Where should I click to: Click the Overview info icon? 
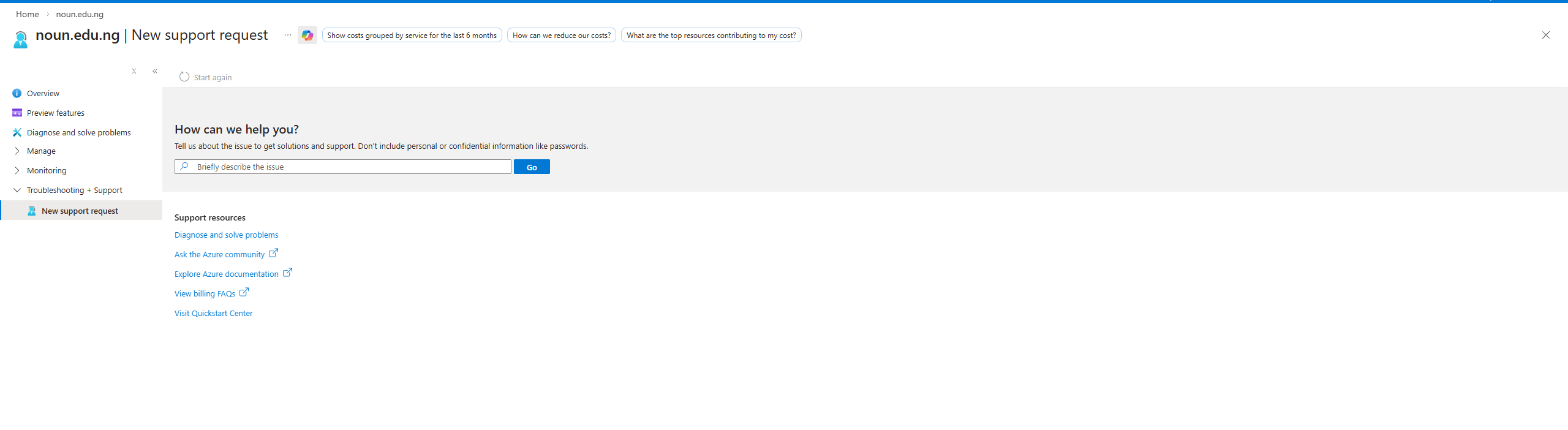pyautogui.click(x=17, y=93)
